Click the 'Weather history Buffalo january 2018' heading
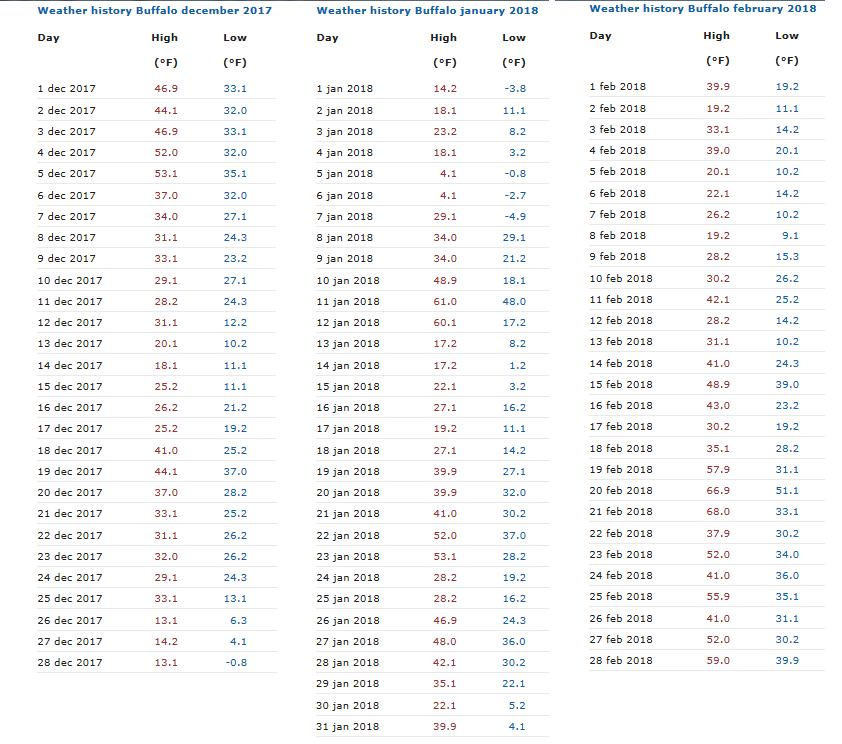Viewport: 842px width, 744px height. (x=427, y=11)
